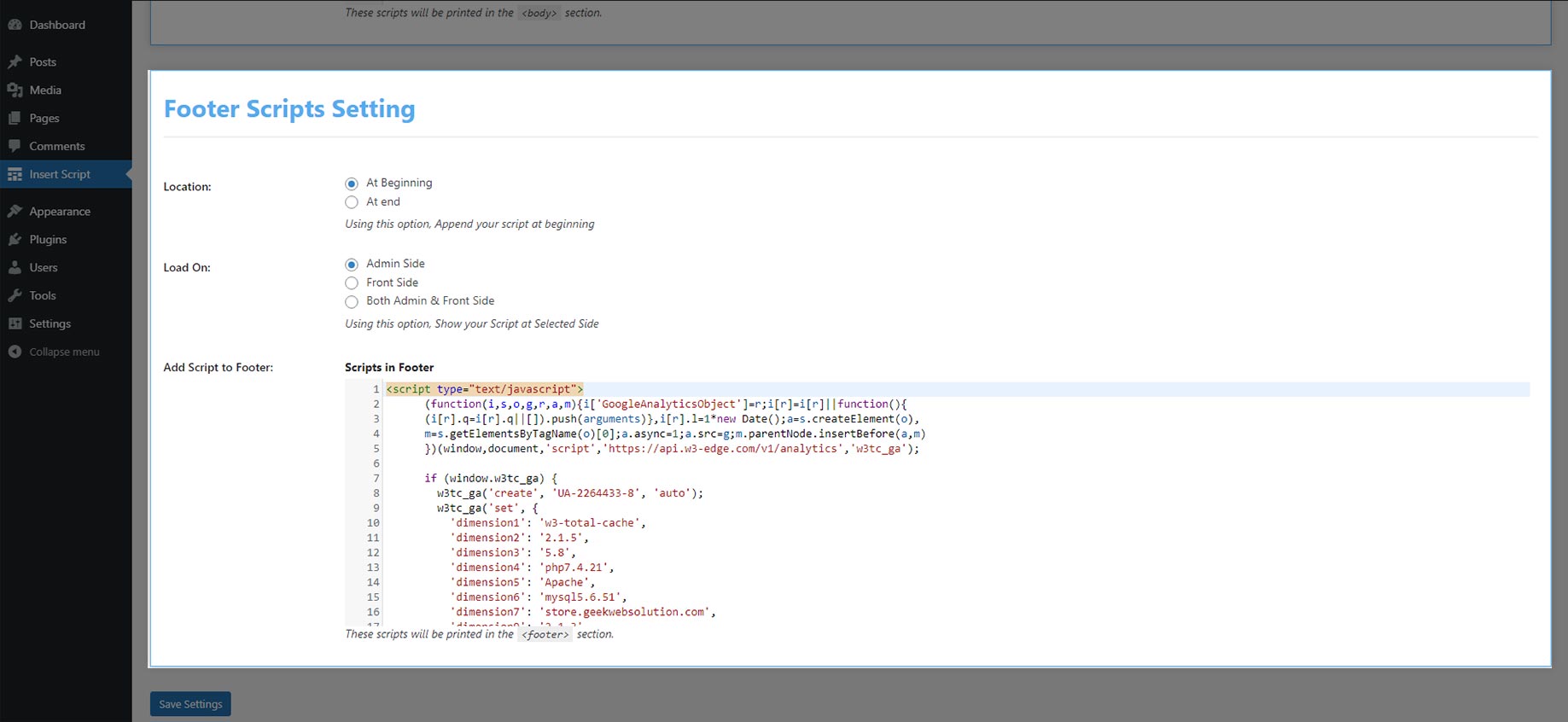Open the Settings menu item
Image resolution: width=1568 pixels, height=722 pixels.
click(x=66, y=323)
